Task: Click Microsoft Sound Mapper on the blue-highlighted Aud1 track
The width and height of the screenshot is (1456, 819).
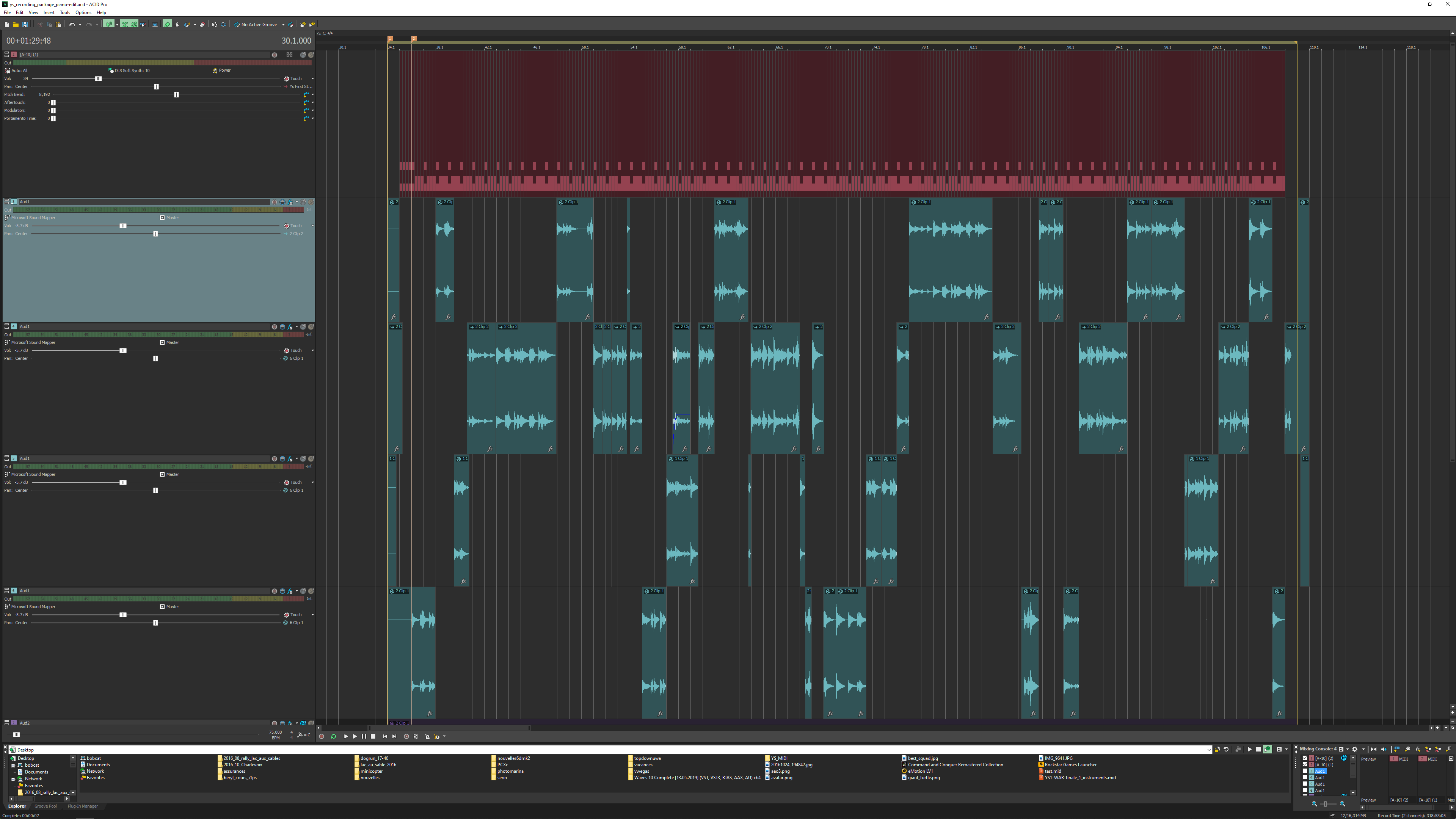Action: tap(30, 218)
